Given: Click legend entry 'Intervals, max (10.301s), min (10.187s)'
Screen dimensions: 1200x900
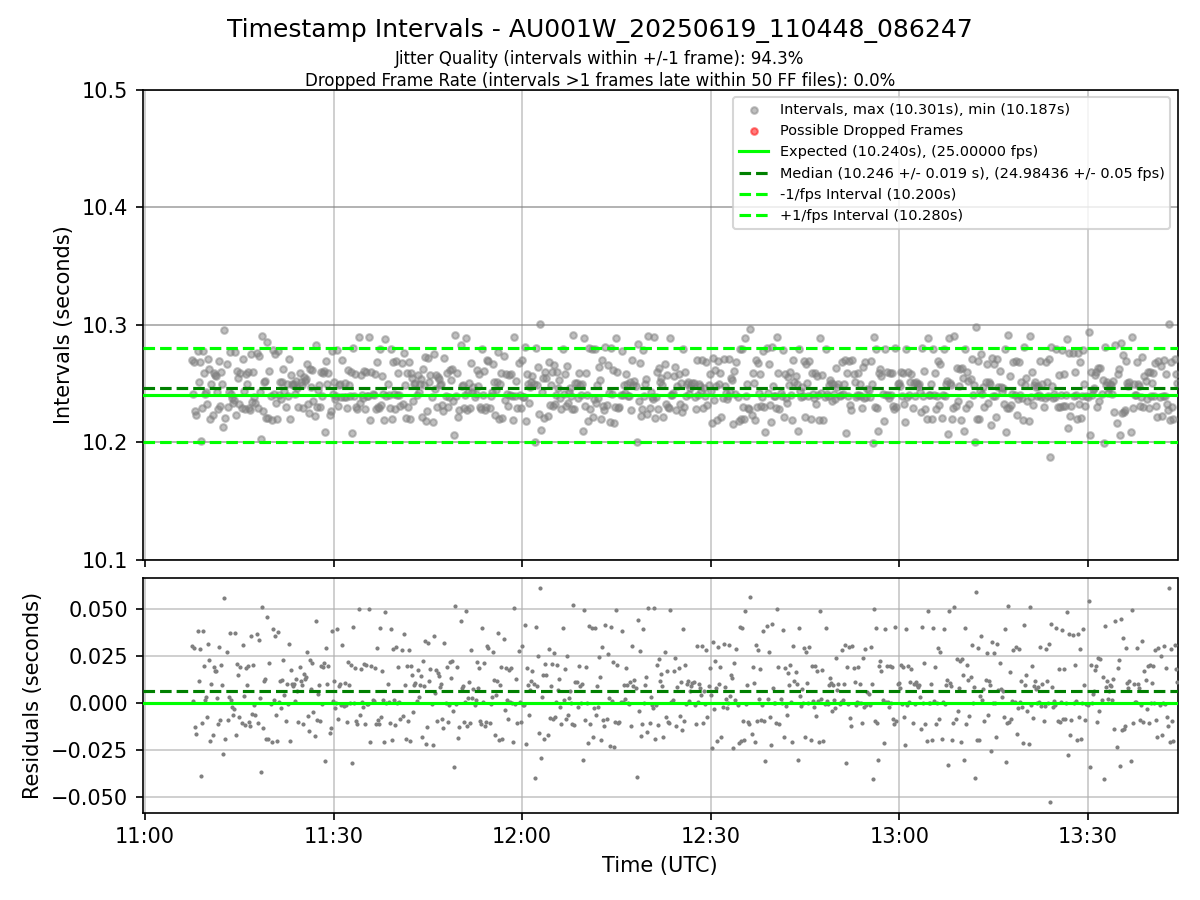Looking at the screenshot, I should click(x=924, y=109).
